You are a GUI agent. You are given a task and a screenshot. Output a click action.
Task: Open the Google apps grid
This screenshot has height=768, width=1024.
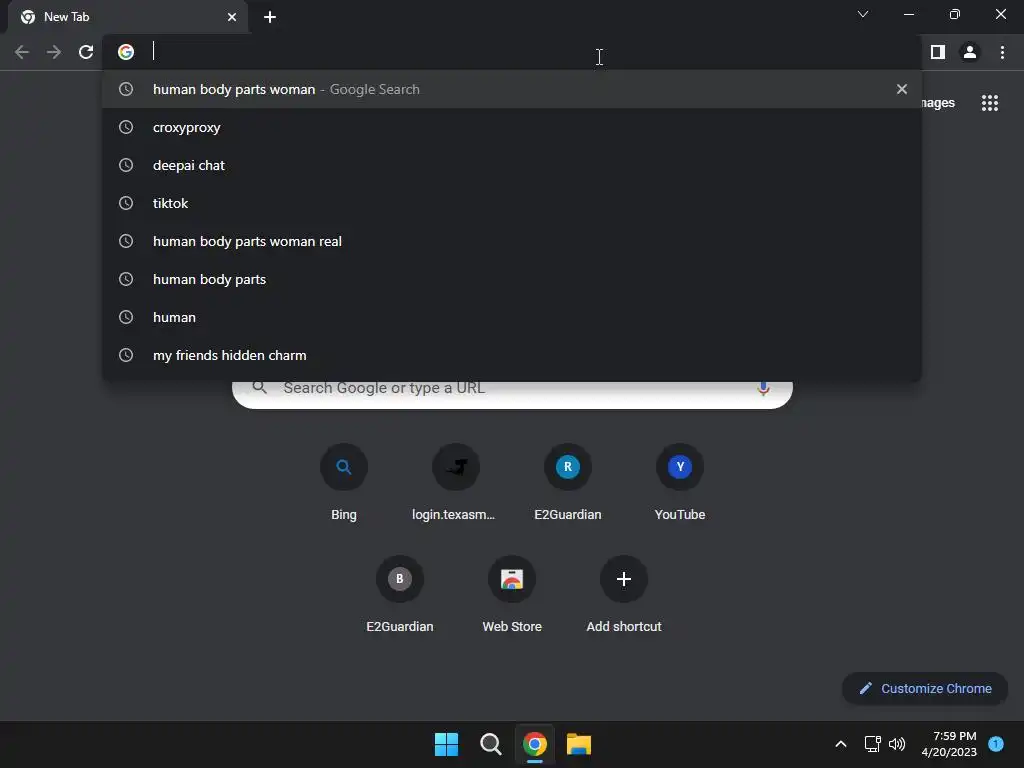coord(989,103)
